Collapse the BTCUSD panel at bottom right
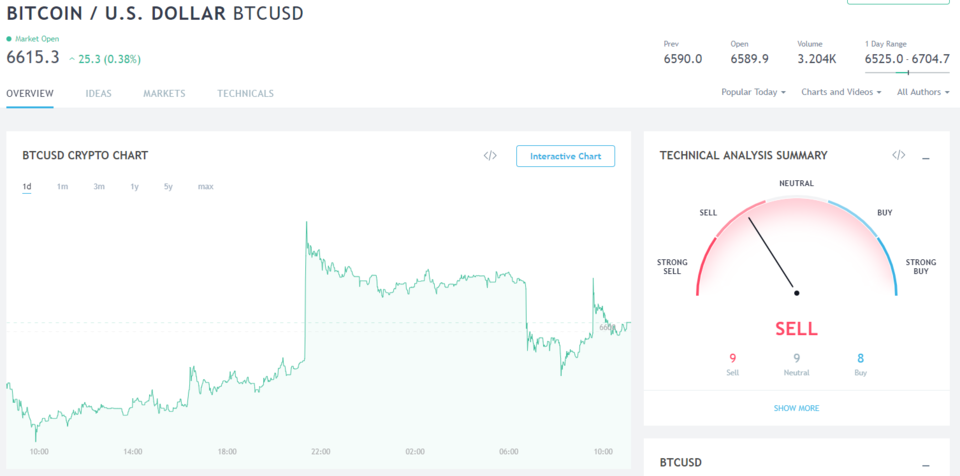 tap(926, 466)
